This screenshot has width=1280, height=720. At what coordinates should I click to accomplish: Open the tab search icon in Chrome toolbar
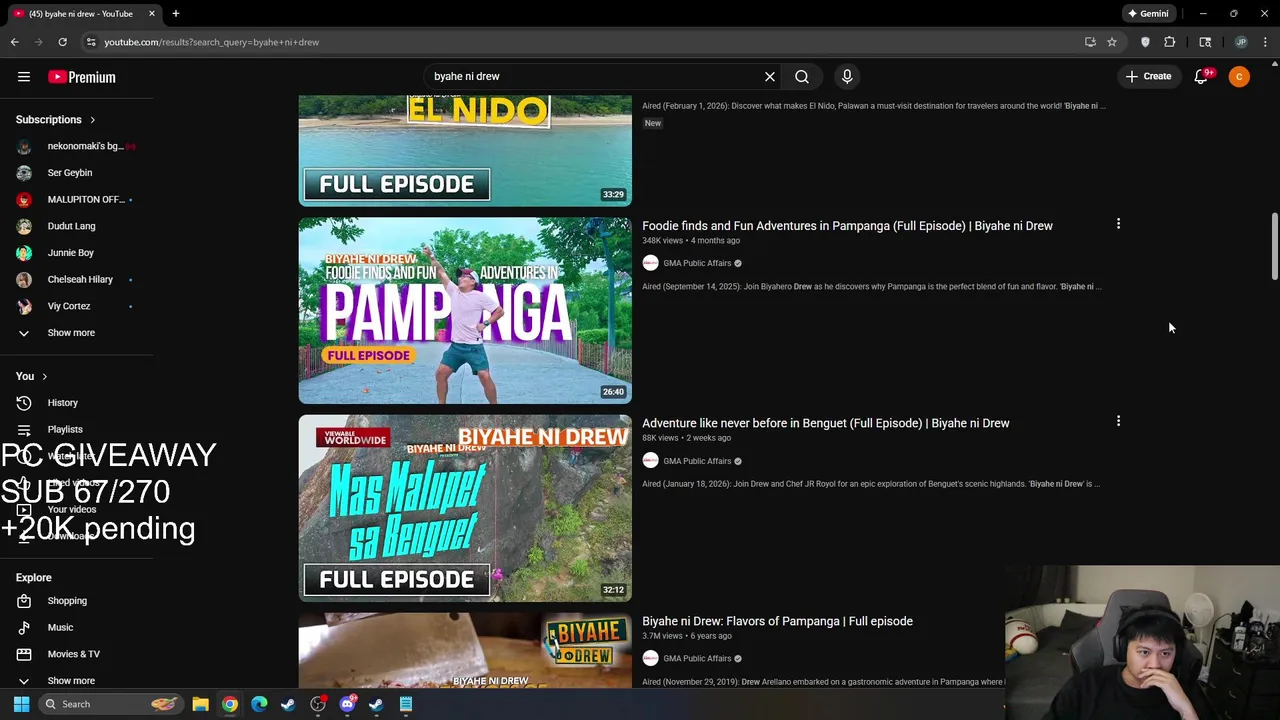click(x=1205, y=42)
